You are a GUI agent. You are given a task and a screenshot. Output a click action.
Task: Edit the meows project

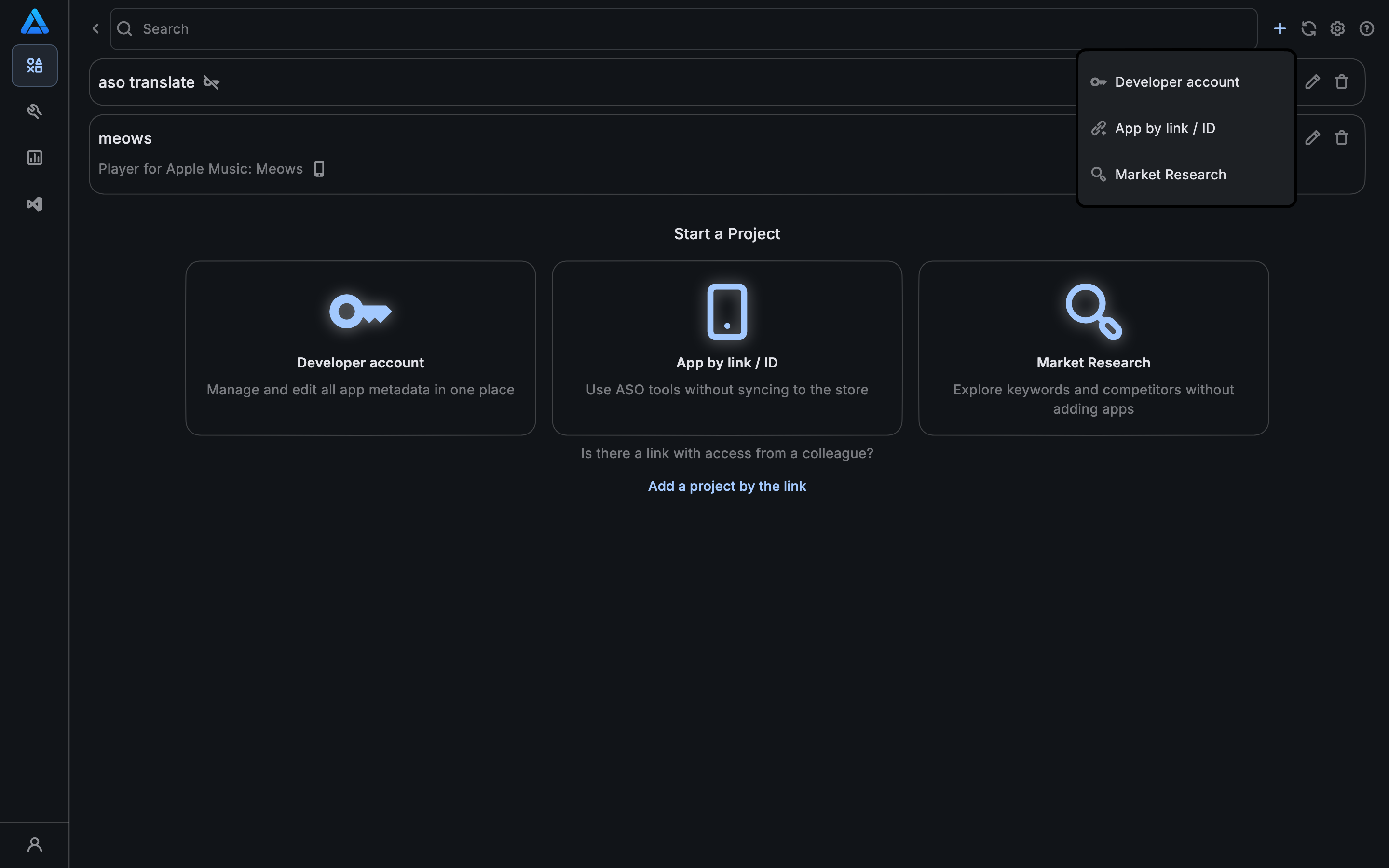(1312, 138)
